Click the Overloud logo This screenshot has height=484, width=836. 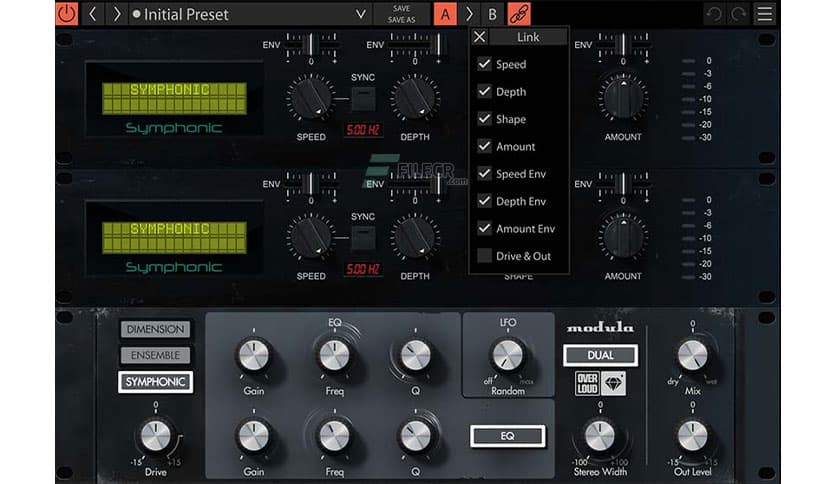click(587, 383)
